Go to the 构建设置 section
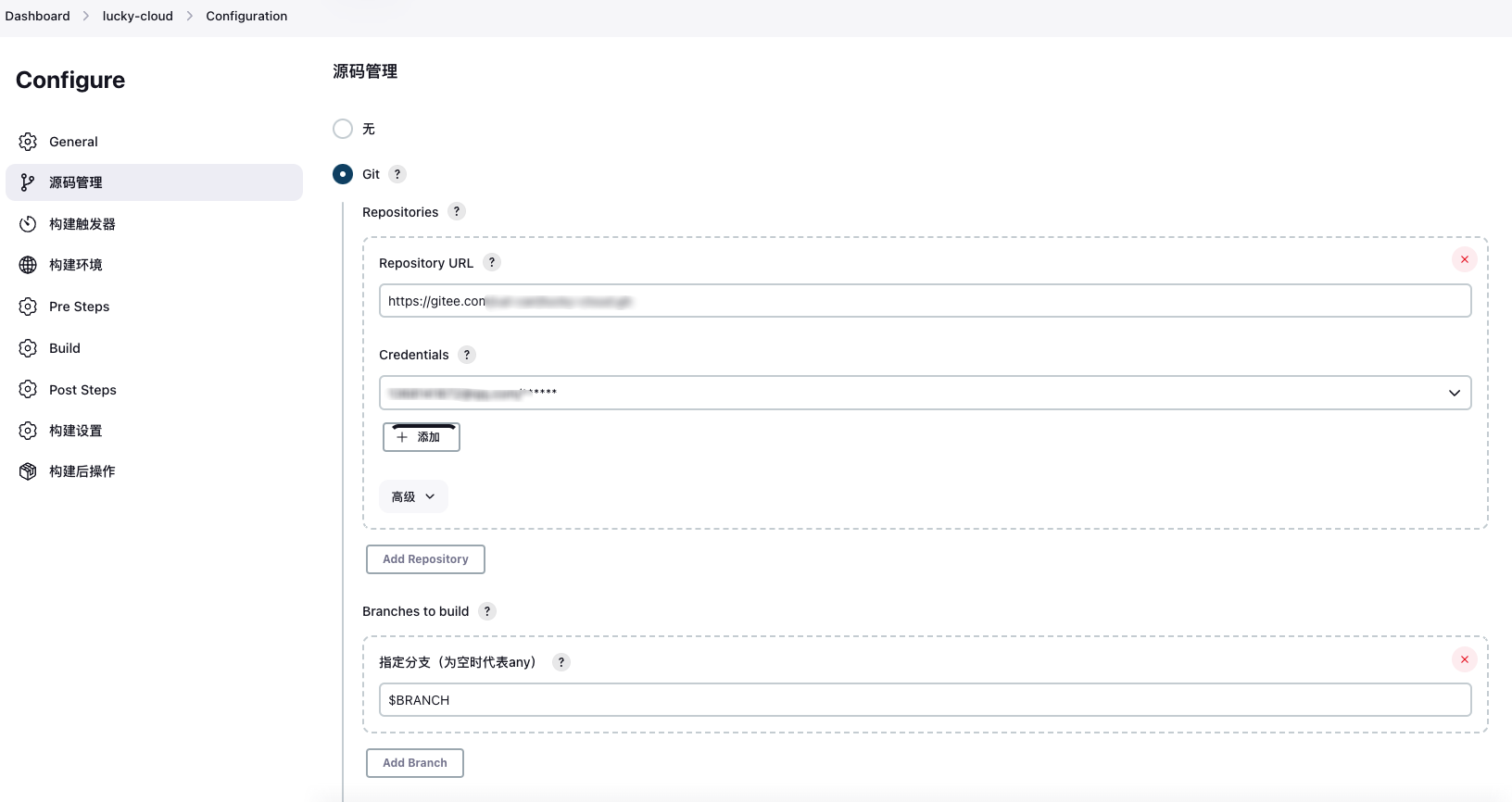 [154, 431]
